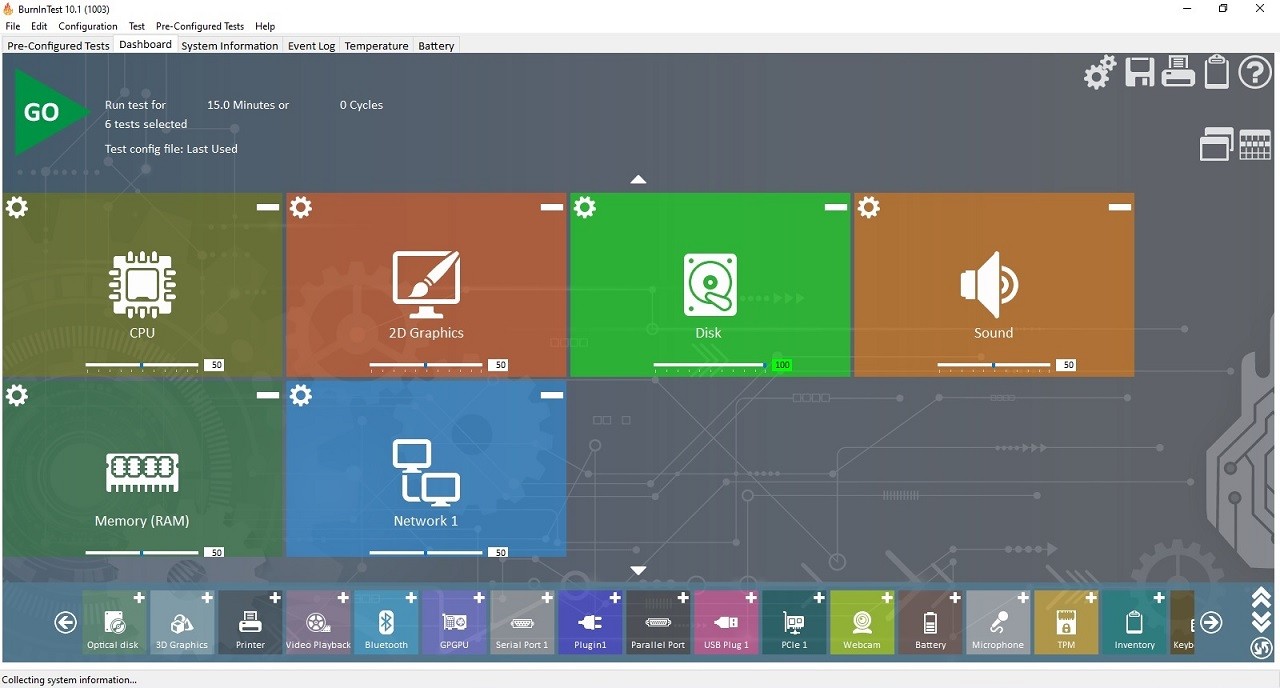Click the save configuration floppy icon

click(x=1140, y=72)
